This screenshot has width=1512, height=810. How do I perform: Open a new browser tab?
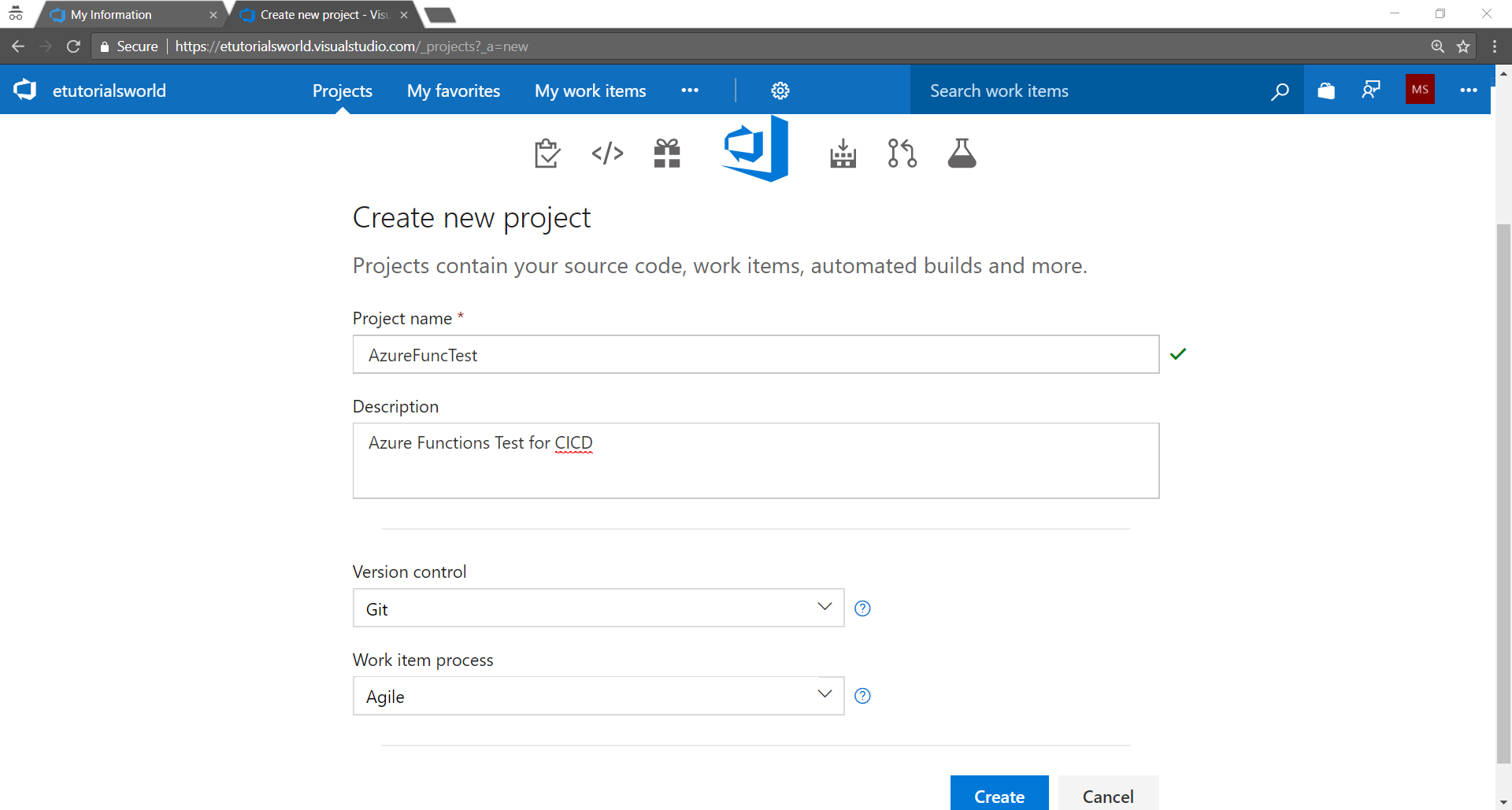click(x=439, y=15)
